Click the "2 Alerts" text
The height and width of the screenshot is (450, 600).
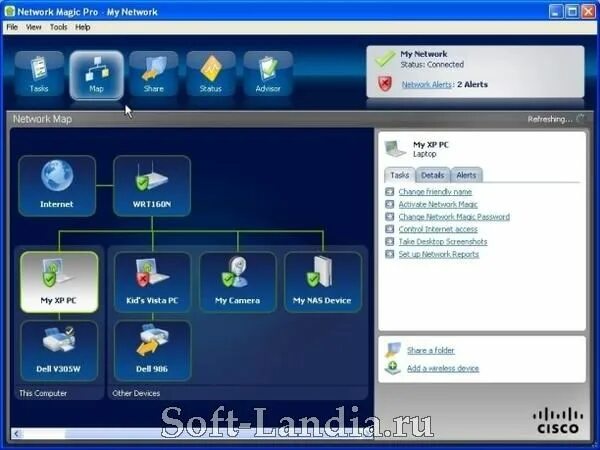click(473, 85)
